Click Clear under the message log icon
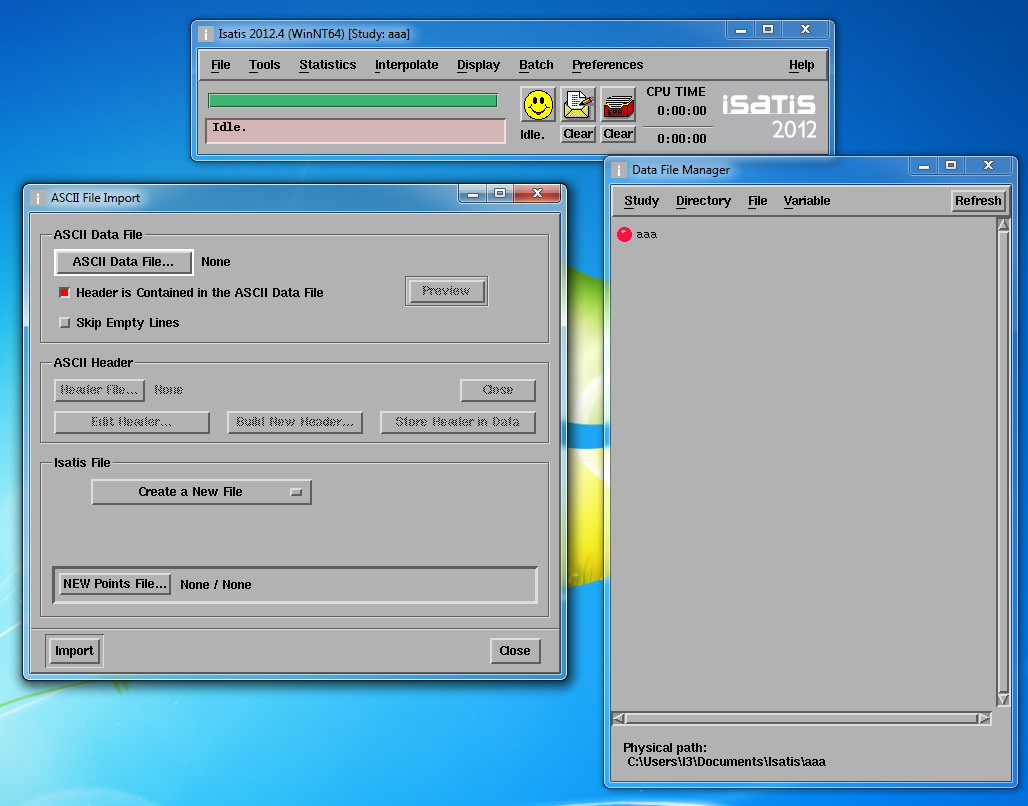The height and width of the screenshot is (806, 1028). pyautogui.click(x=578, y=134)
